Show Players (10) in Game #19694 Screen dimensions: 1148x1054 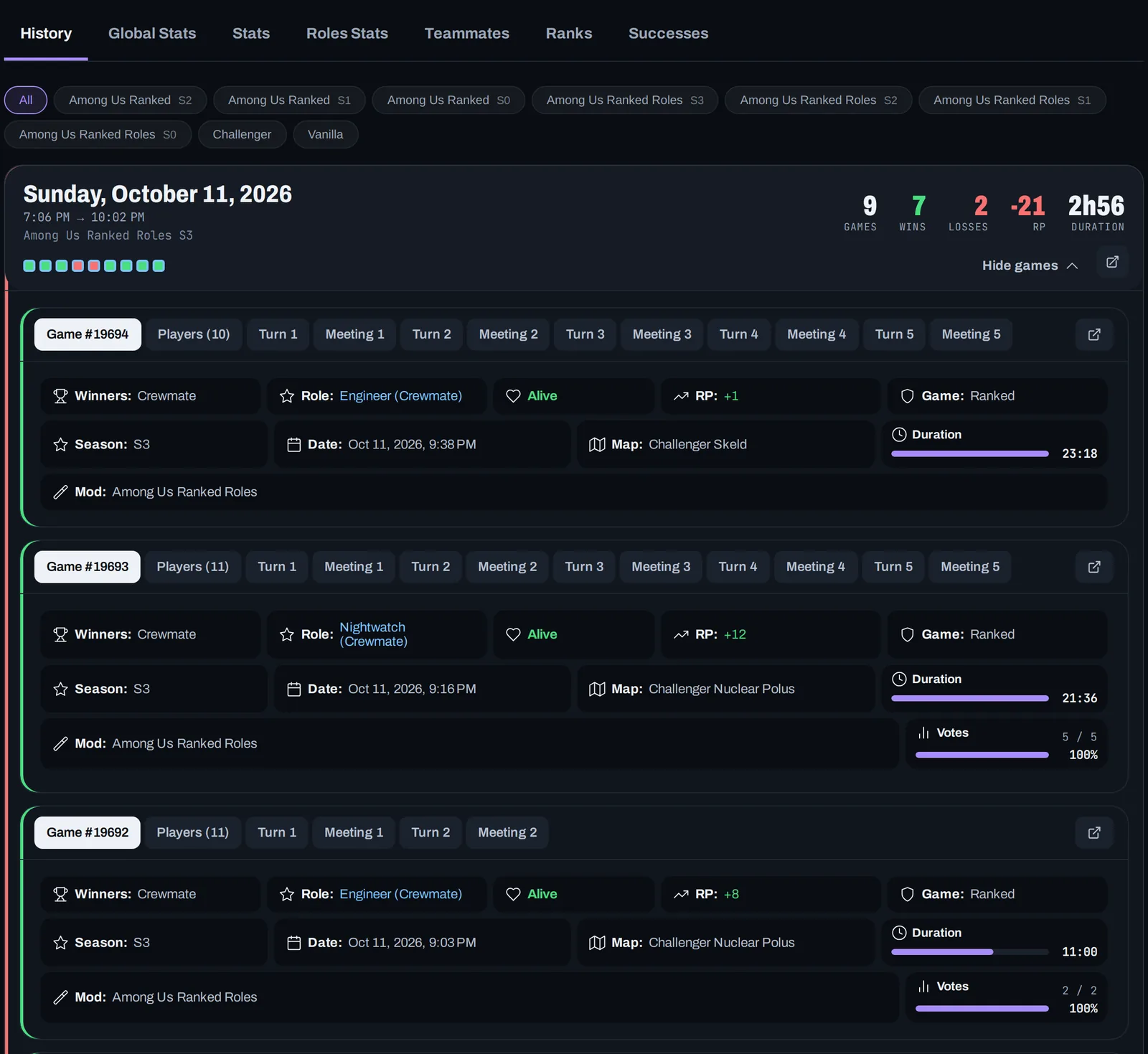point(194,334)
